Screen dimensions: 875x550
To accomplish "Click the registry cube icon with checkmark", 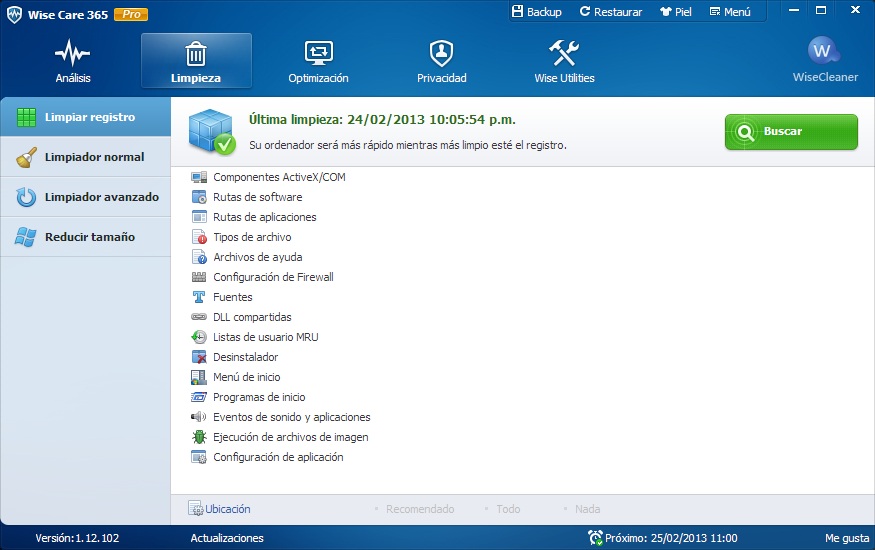I will click(x=211, y=132).
